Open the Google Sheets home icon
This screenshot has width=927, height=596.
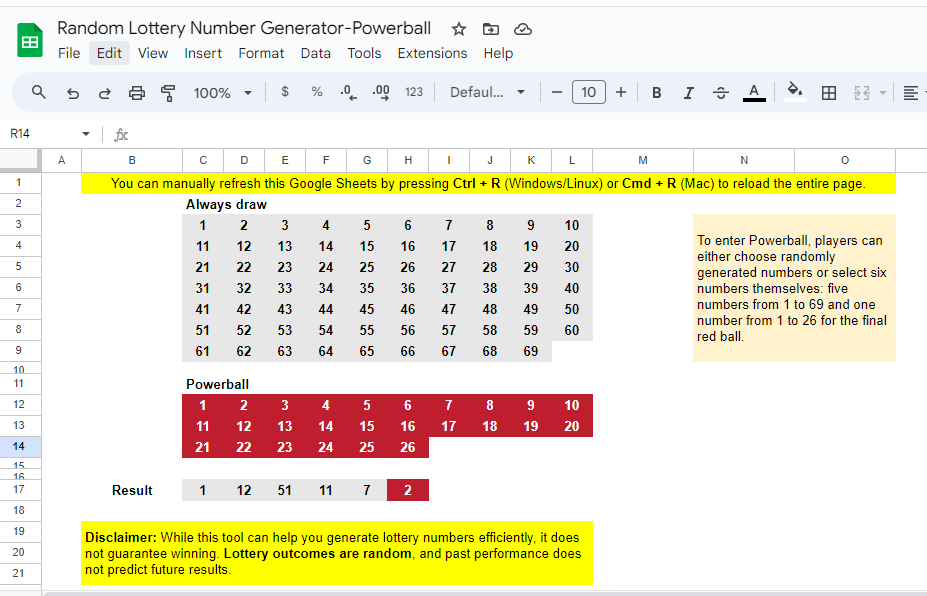tap(30, 40)
